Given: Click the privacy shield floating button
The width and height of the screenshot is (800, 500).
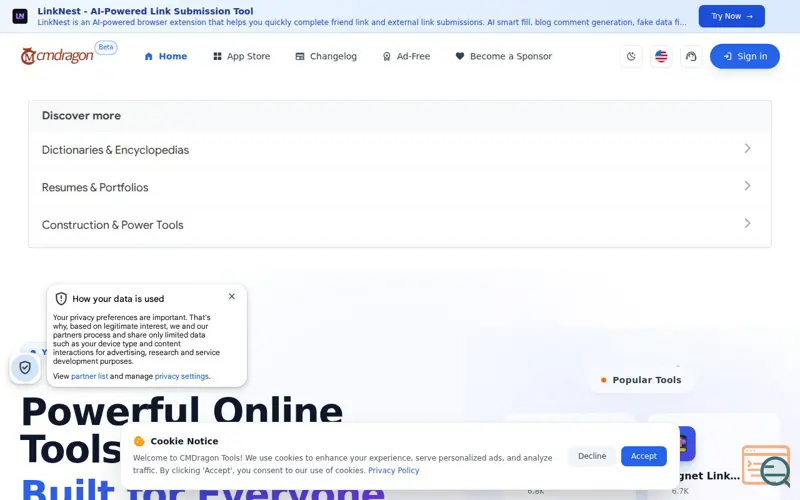Looking at the screenshot, I should point(25,367).
